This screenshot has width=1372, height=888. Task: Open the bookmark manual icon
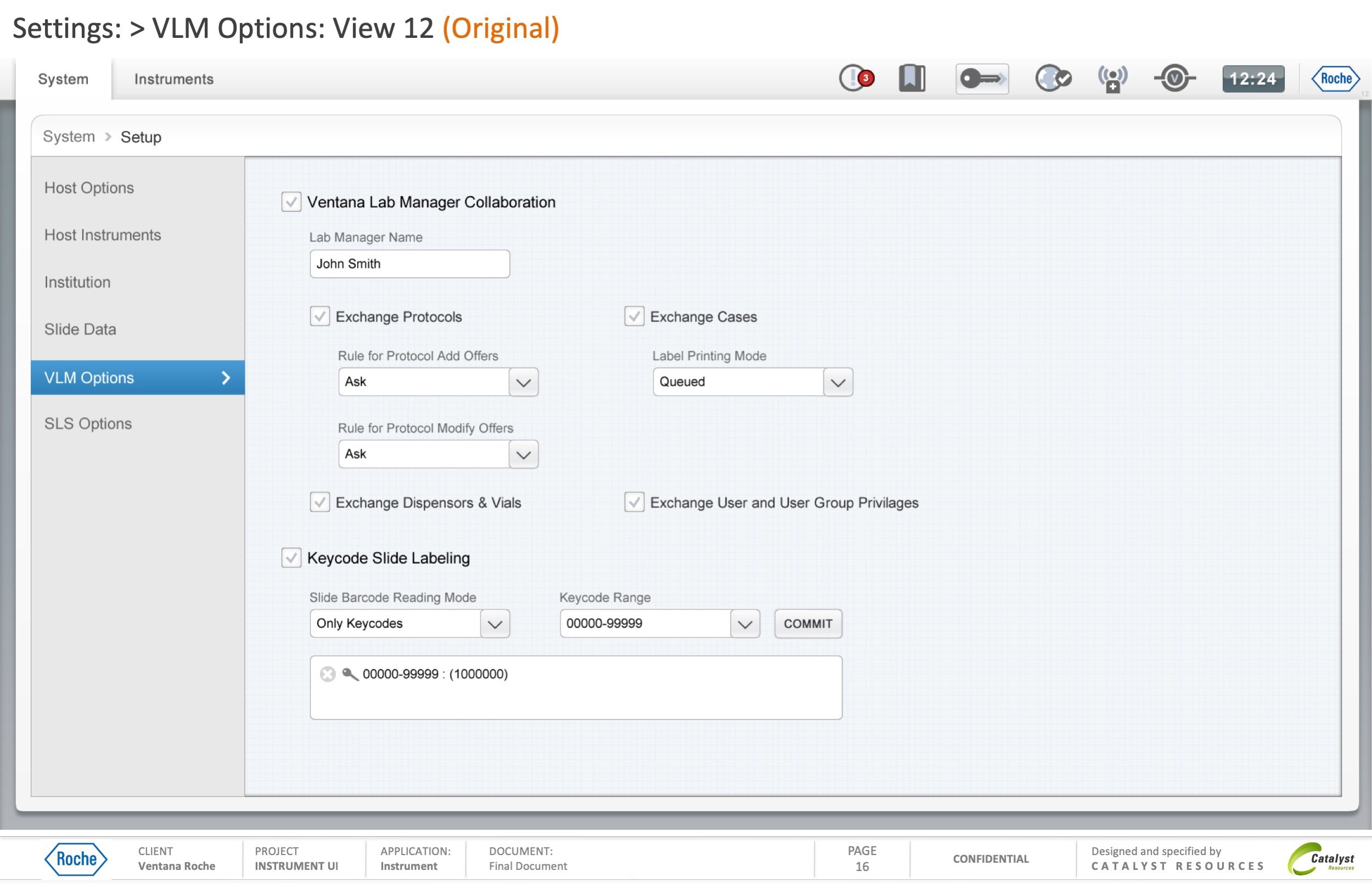coord(912,78)
